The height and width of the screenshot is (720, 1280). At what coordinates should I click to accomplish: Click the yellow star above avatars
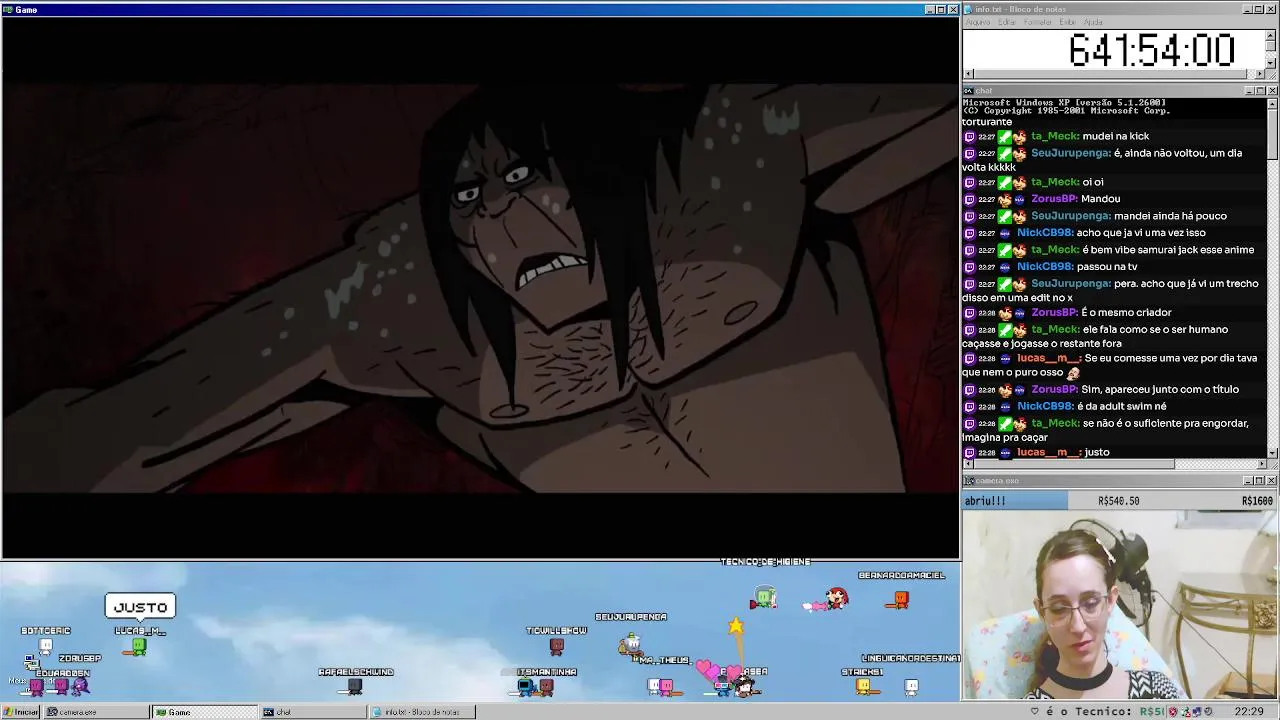pos(736,626)
